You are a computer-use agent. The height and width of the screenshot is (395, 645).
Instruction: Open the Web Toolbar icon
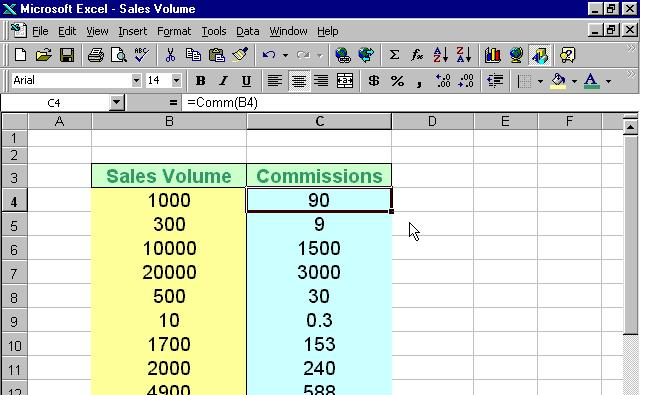[366, 55]
